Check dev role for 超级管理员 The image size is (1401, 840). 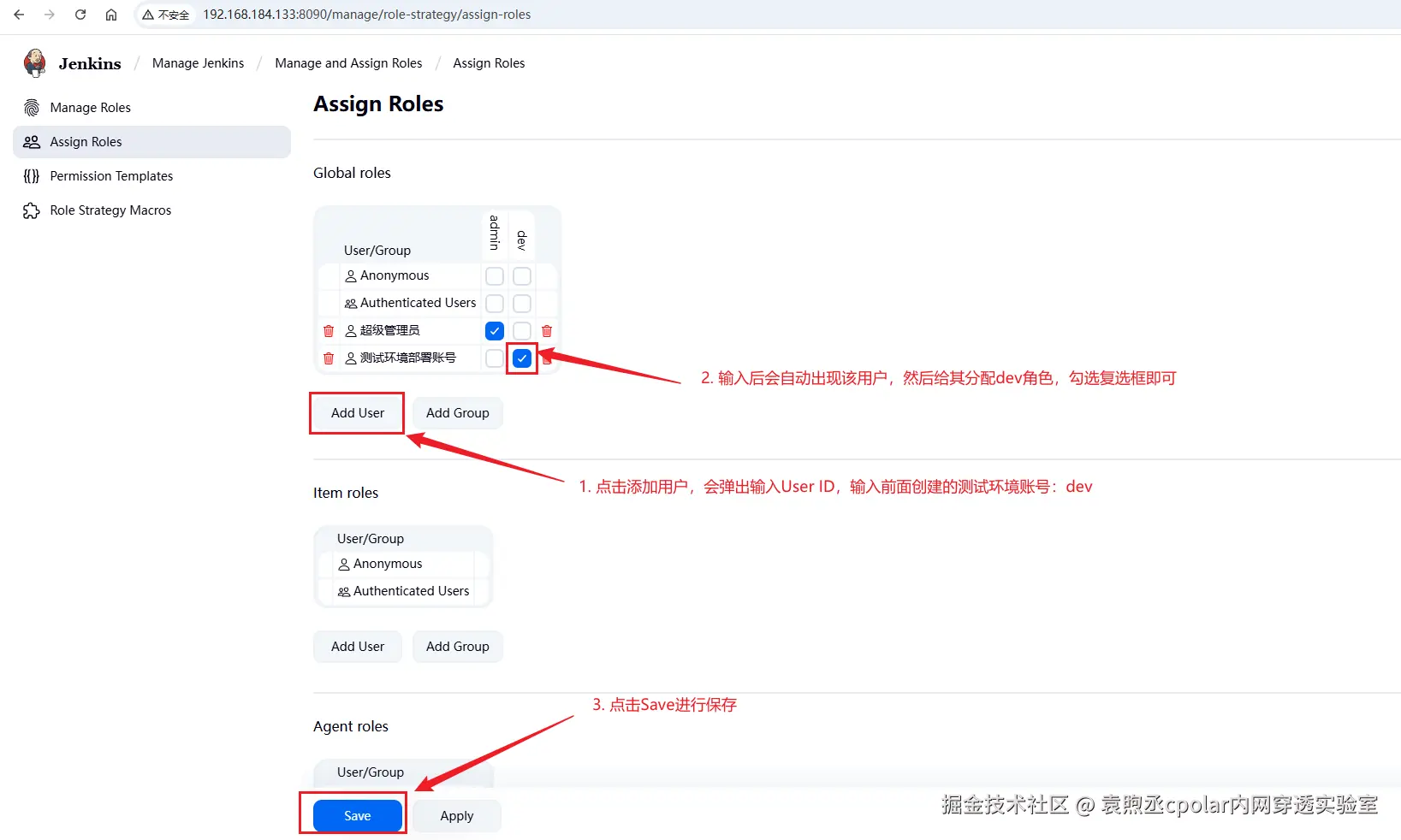(x=522, y=331)
